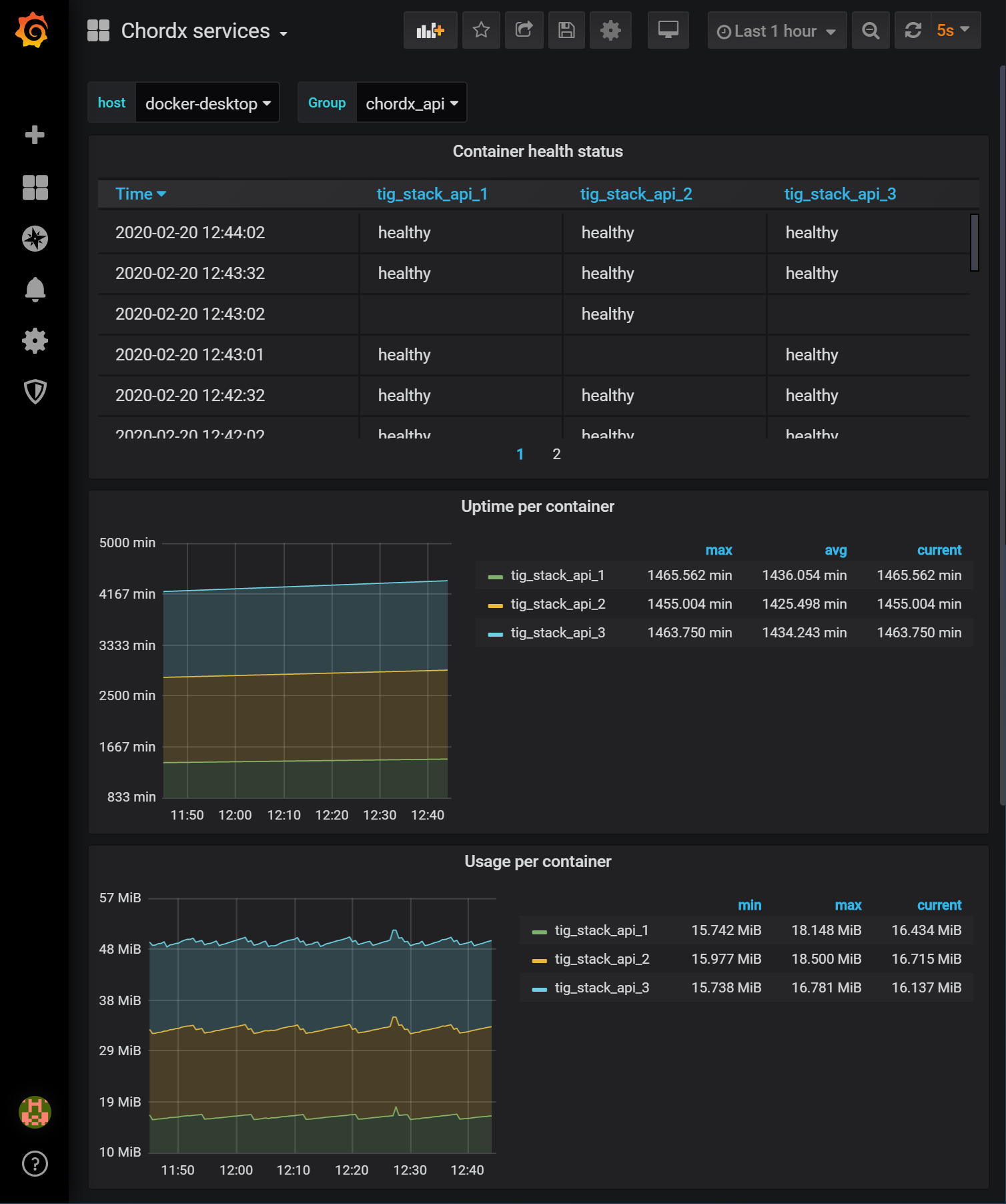Click the 1465.562 min max value for tig_stack_api_1
Image resolution: width=1006 pixels, height=1204 pixels.
pos(690,575)
